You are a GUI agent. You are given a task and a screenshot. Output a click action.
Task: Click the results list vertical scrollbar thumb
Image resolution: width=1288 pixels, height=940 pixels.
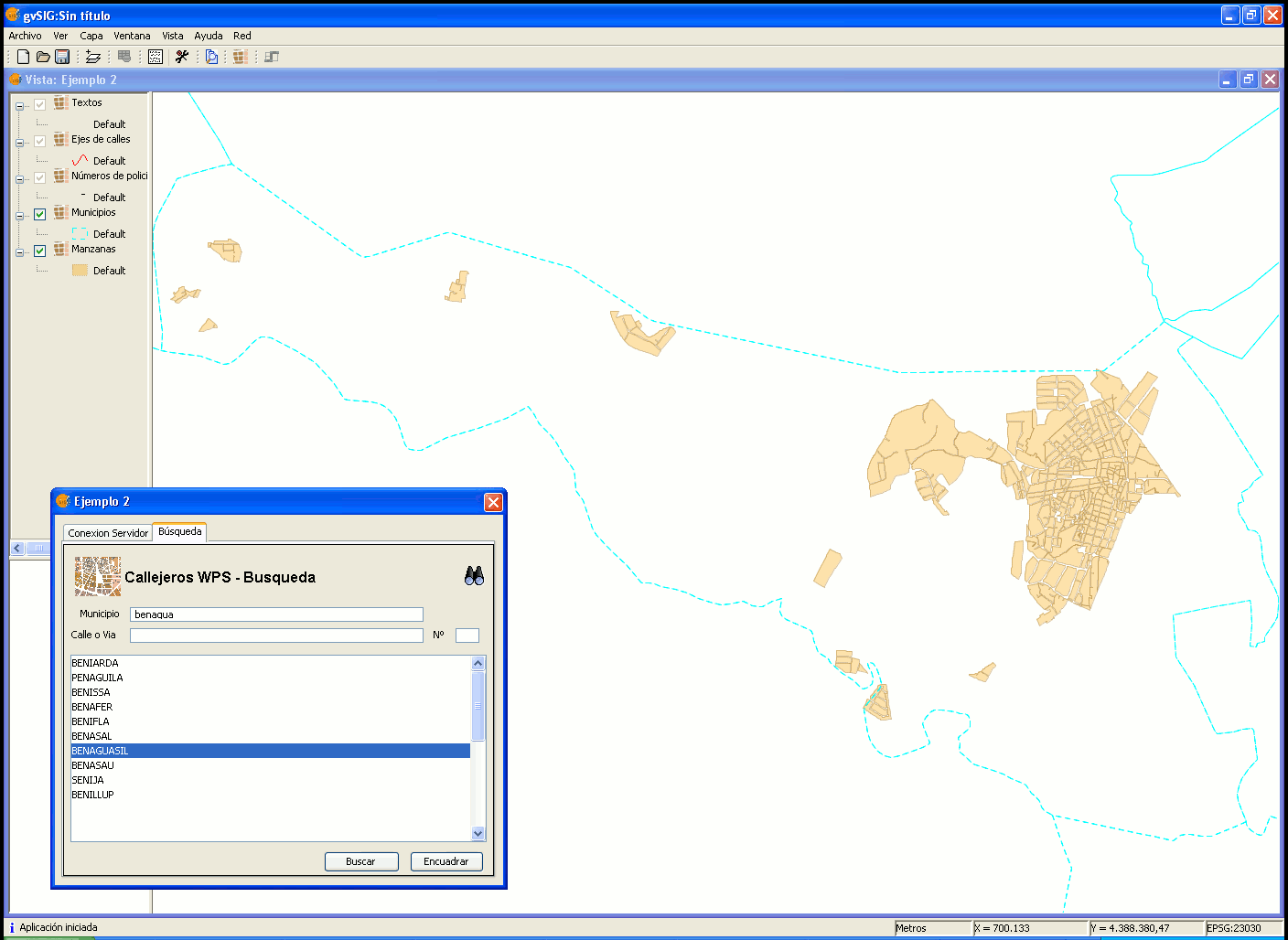click(478, 706)
